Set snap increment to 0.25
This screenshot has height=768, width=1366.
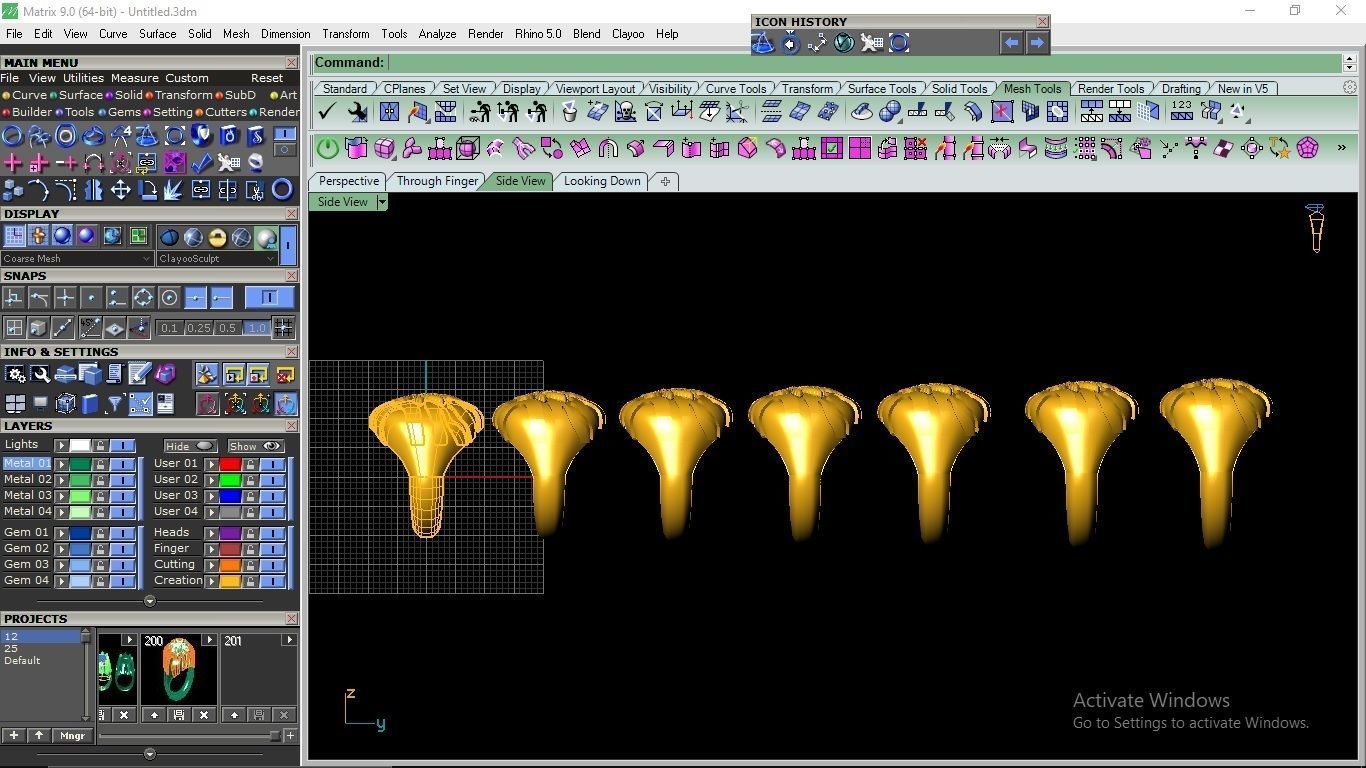198,328
